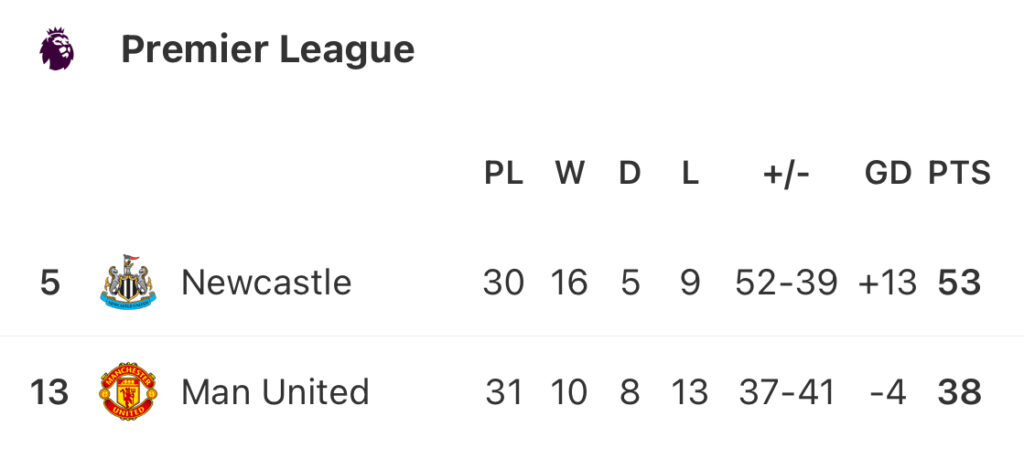Click the PTS column header
The width and height of the screenshot is (1024, 459).
[x=959, y=174]
